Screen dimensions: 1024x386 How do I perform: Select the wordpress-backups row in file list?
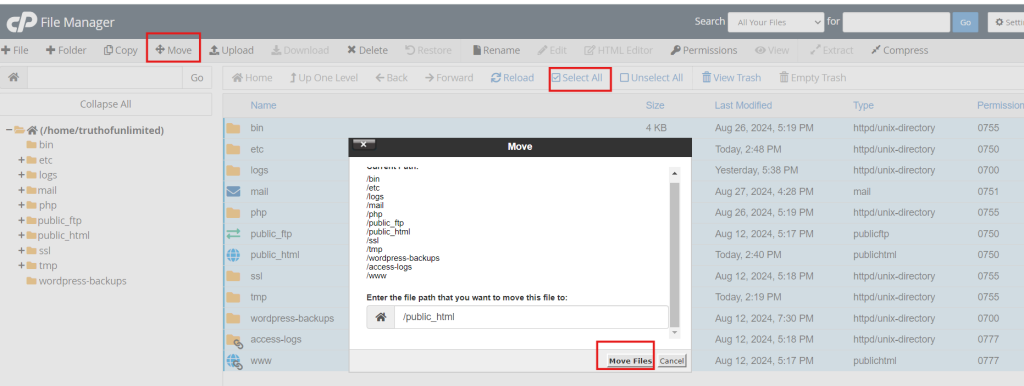[x=624, y=318]
